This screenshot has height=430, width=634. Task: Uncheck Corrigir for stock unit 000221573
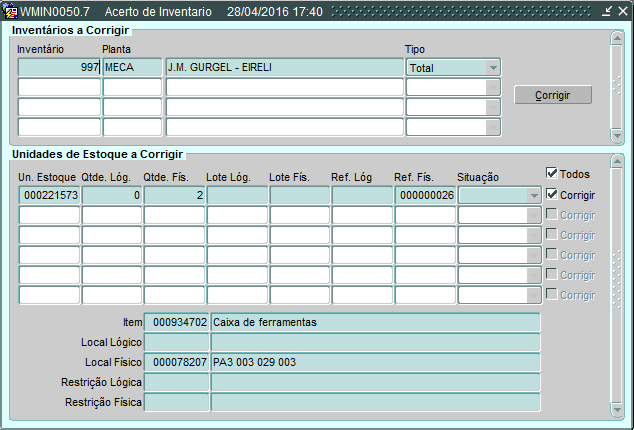pyautogui.click(x=552, y=195)
